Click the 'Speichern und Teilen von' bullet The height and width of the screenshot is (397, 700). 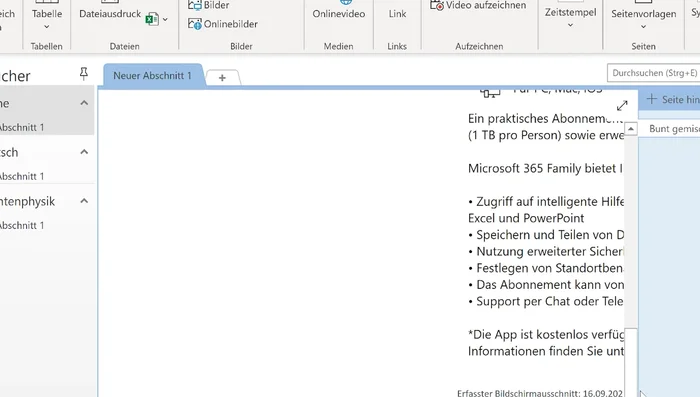pos(546,235)
